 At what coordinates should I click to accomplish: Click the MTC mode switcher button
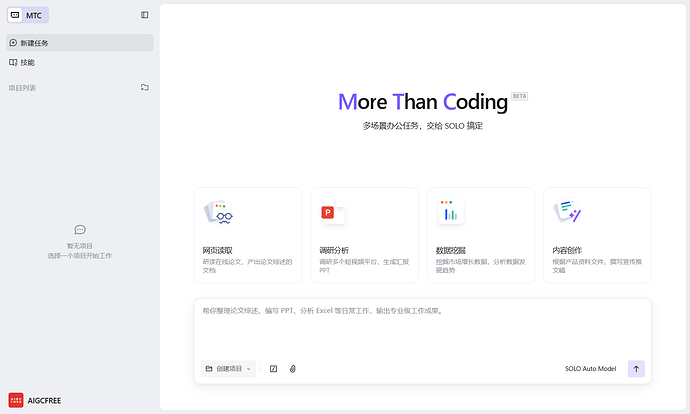click(28, 15)
